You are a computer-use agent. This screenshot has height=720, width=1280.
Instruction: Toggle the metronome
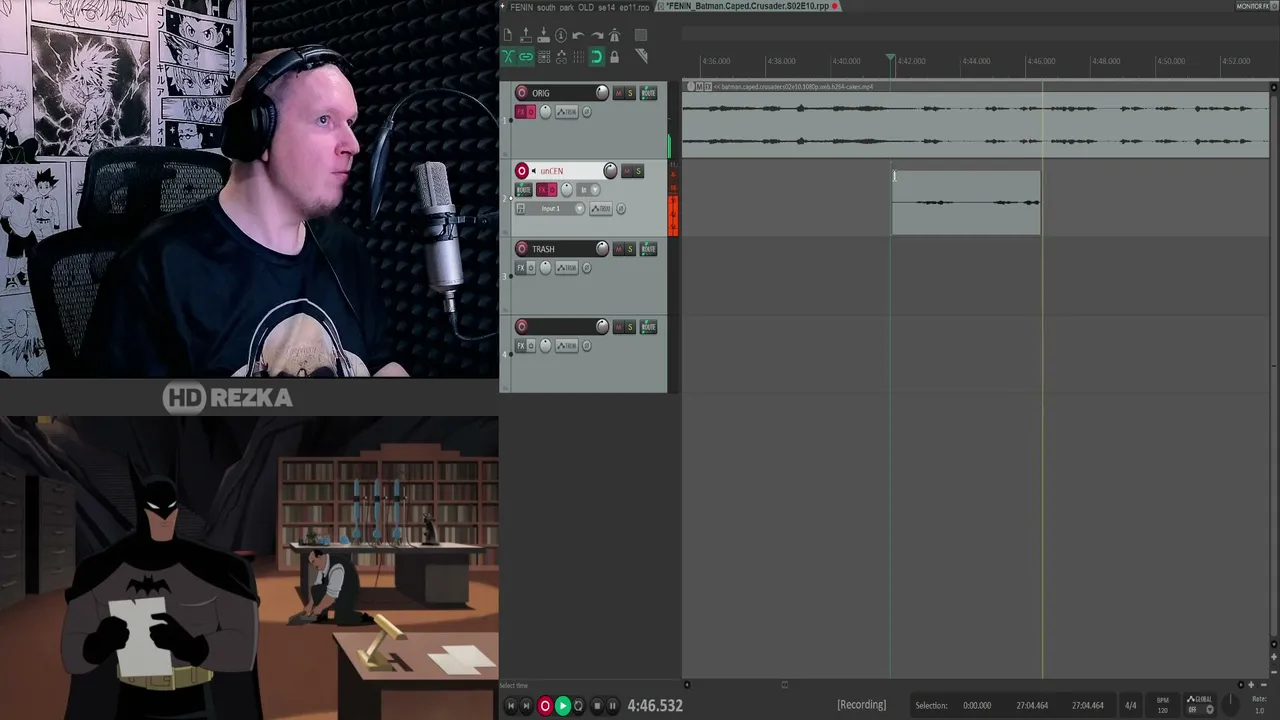point(615,36)
